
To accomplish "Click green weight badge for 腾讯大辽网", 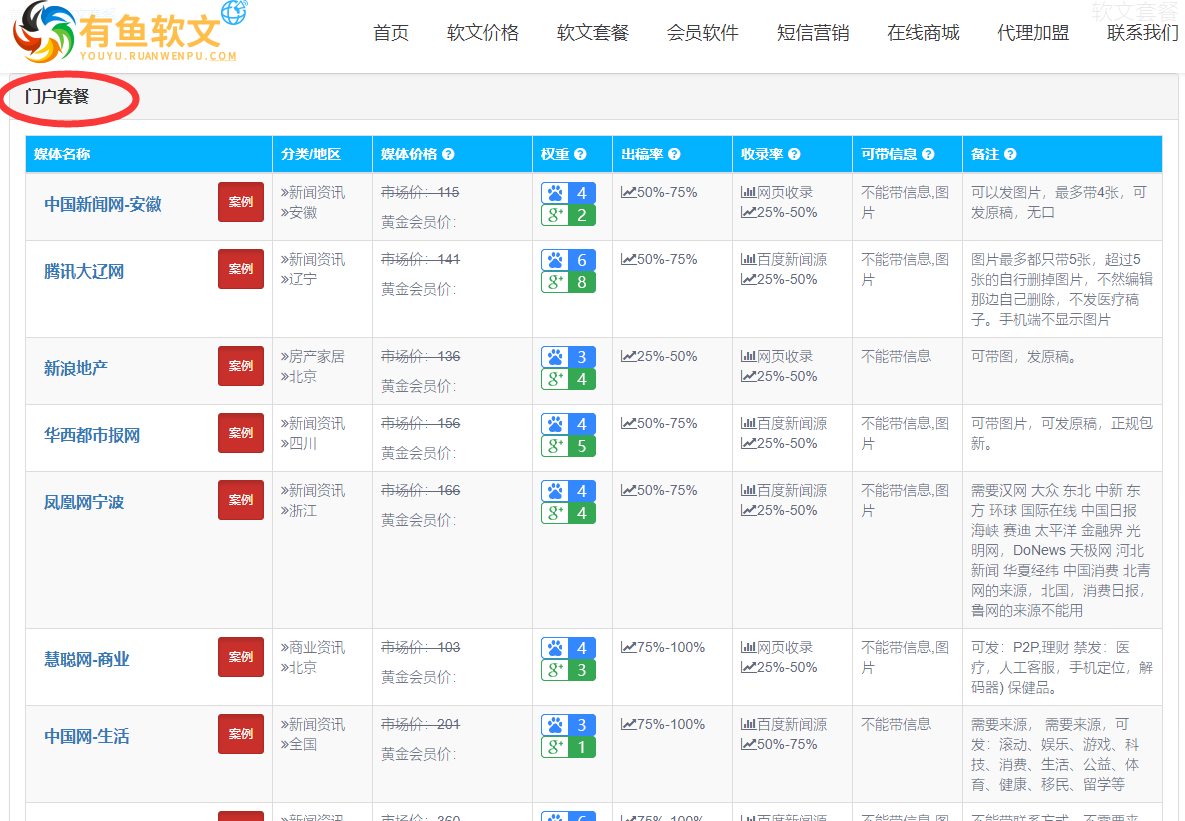I will 568,282.
